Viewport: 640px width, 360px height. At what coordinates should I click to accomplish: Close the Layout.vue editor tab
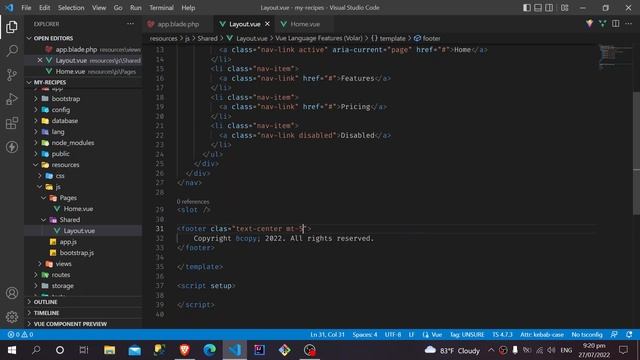tap(267, 24)
